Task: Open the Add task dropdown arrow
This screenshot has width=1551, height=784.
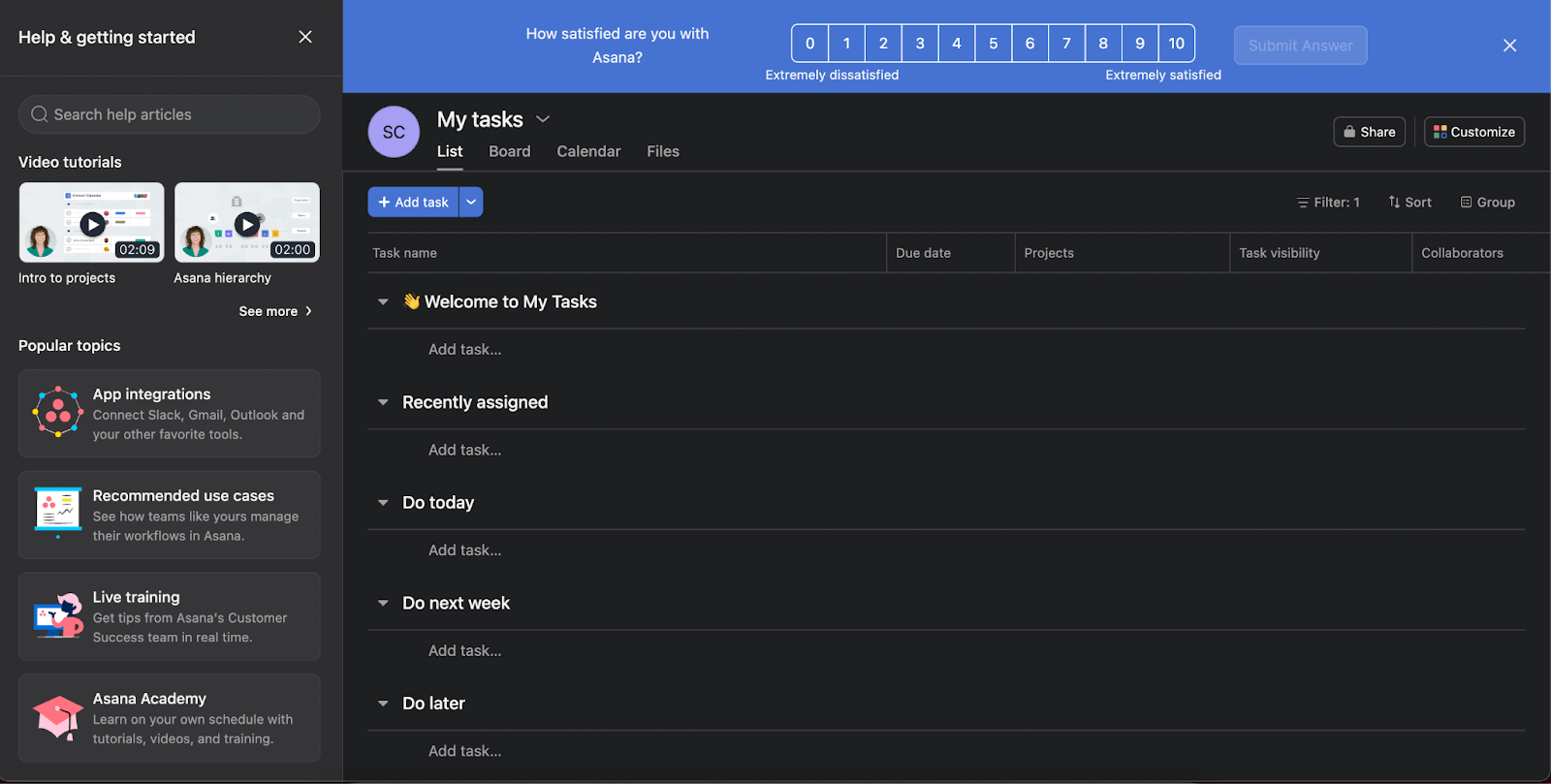Action: coord(471,202)
